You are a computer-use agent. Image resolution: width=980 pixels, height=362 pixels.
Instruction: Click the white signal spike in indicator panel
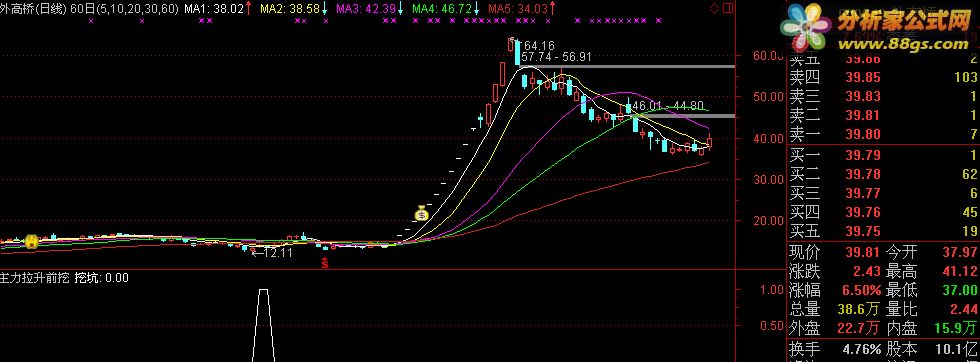264,325
